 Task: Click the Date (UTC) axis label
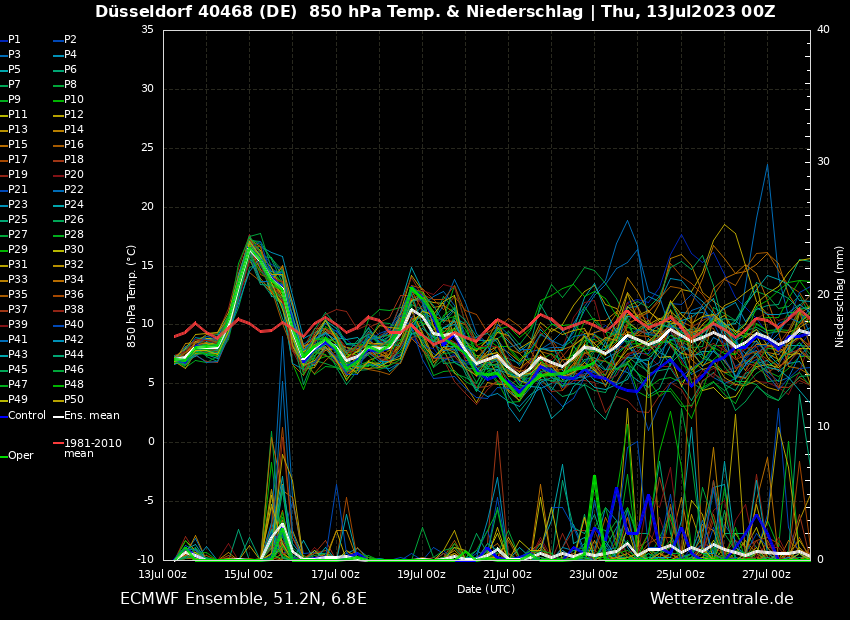coord(486,589)
